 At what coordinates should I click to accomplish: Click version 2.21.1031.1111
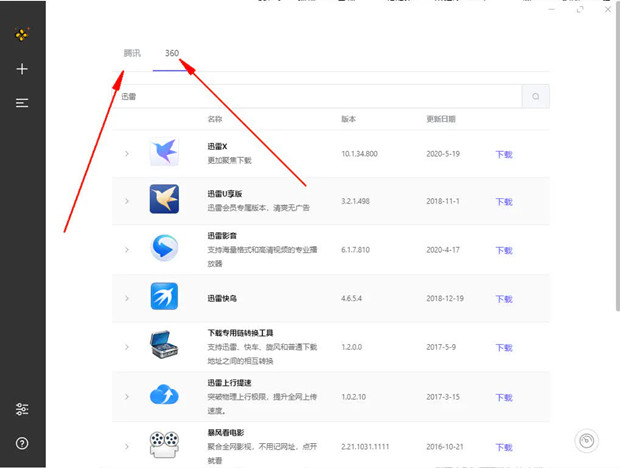[x=365, y=446]
